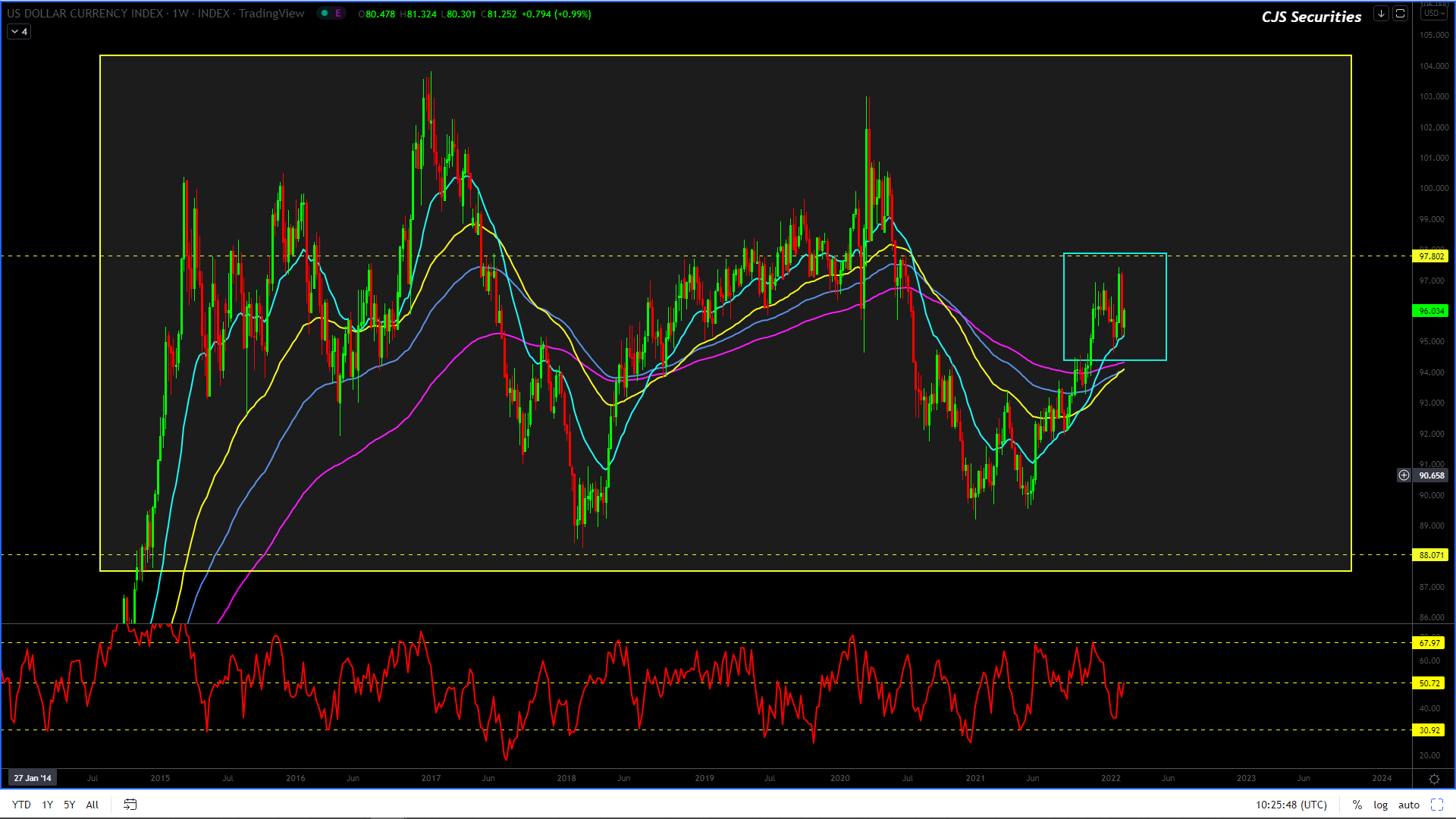Screen dimensions: 1456x819
Task: Click the fullscreen mode icon
Action: 1436,805
